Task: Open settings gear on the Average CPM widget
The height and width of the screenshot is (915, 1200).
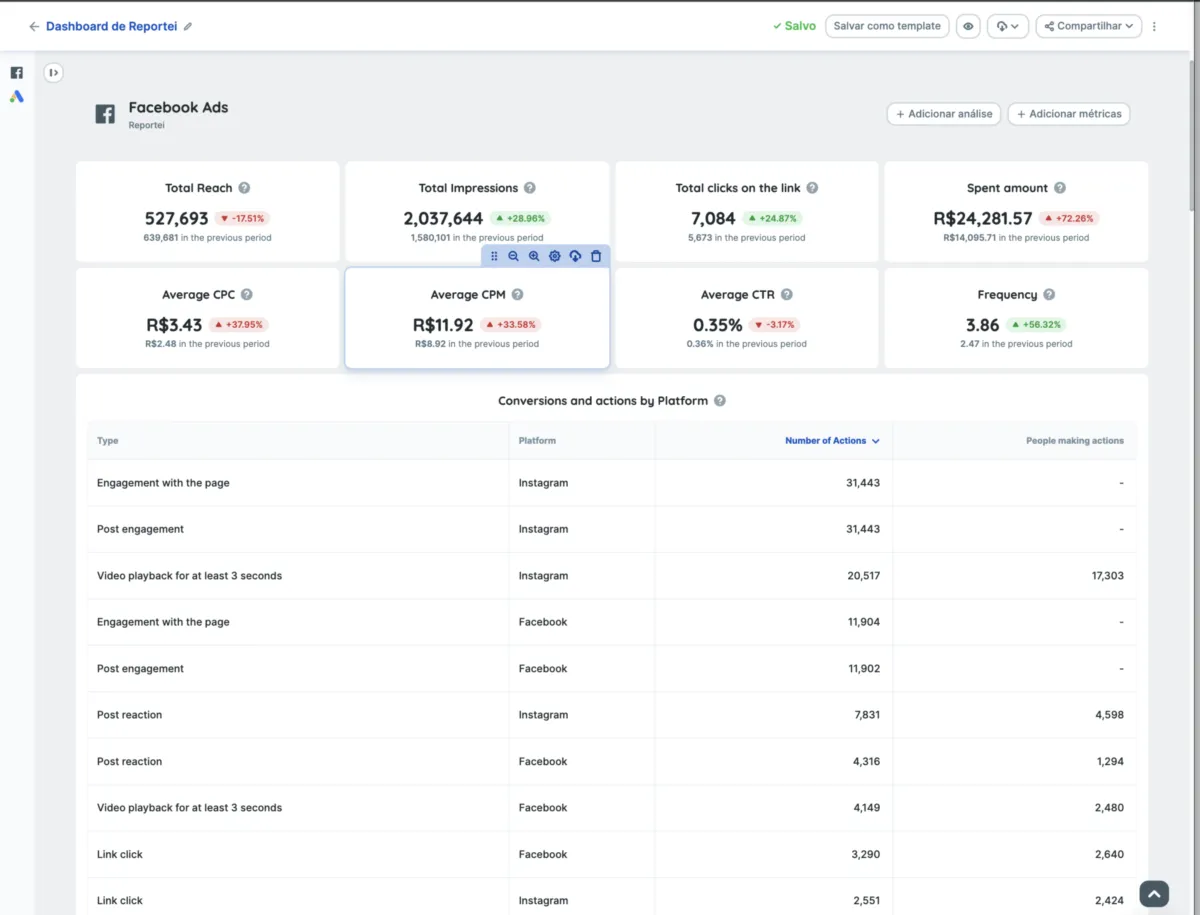Action: point(555,256)
